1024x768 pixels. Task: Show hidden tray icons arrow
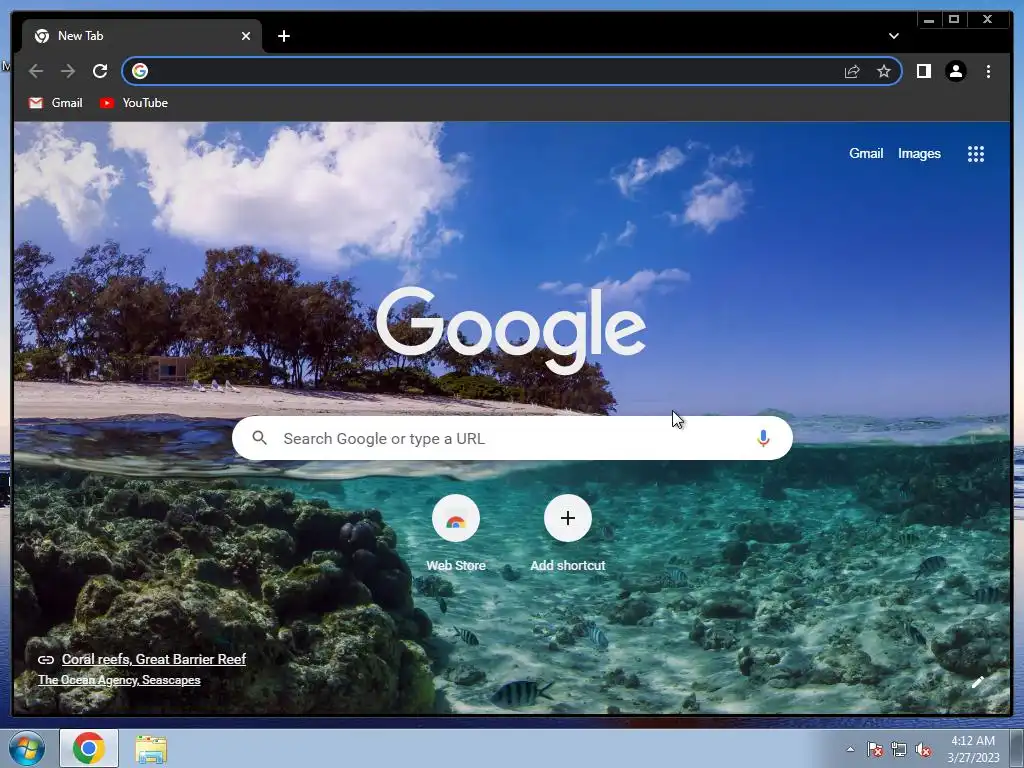tap(850, 749)
